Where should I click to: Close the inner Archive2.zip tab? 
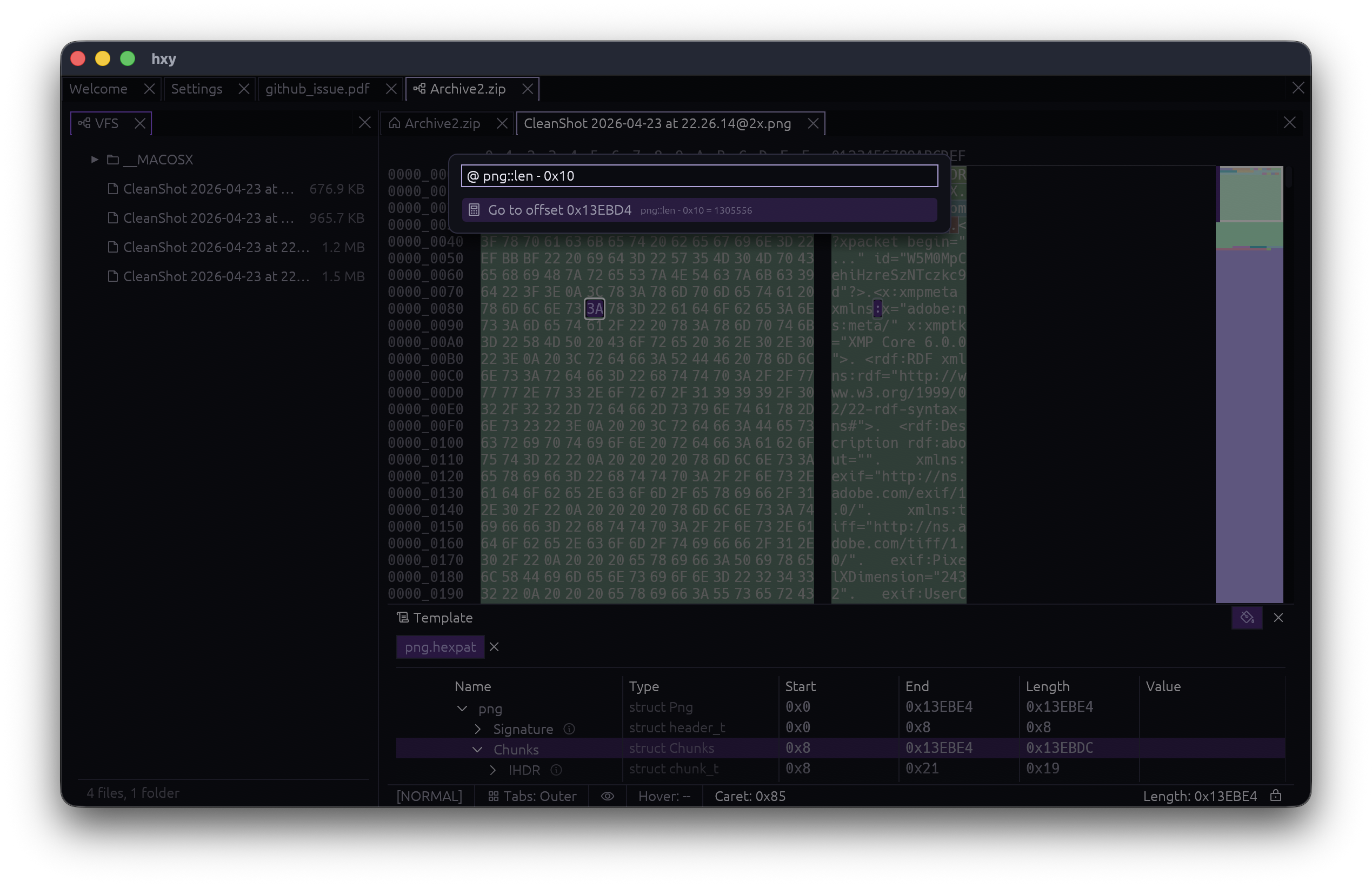(x=502, y=123)
